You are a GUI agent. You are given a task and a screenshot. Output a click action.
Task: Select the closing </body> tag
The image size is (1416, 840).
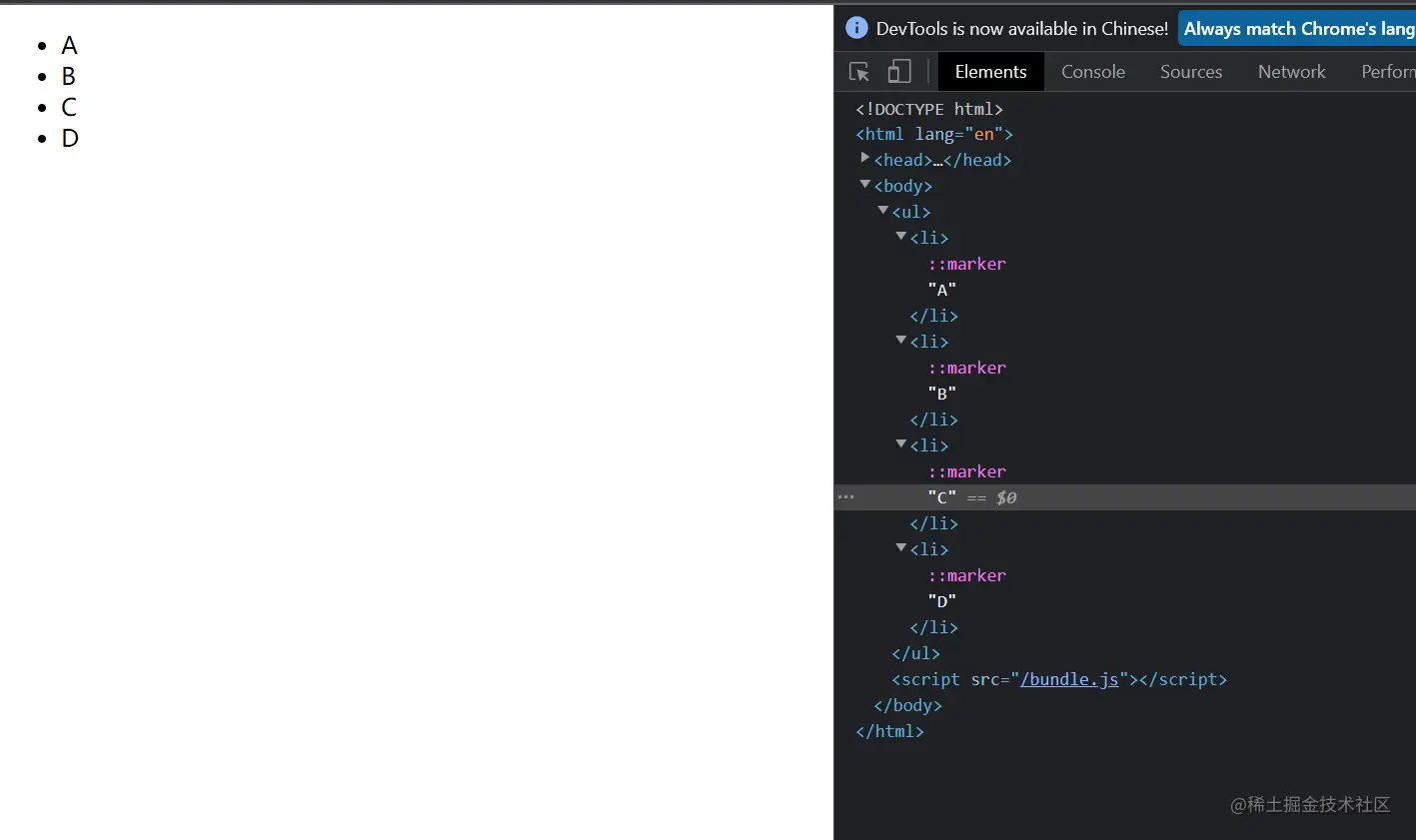(908, 705)
